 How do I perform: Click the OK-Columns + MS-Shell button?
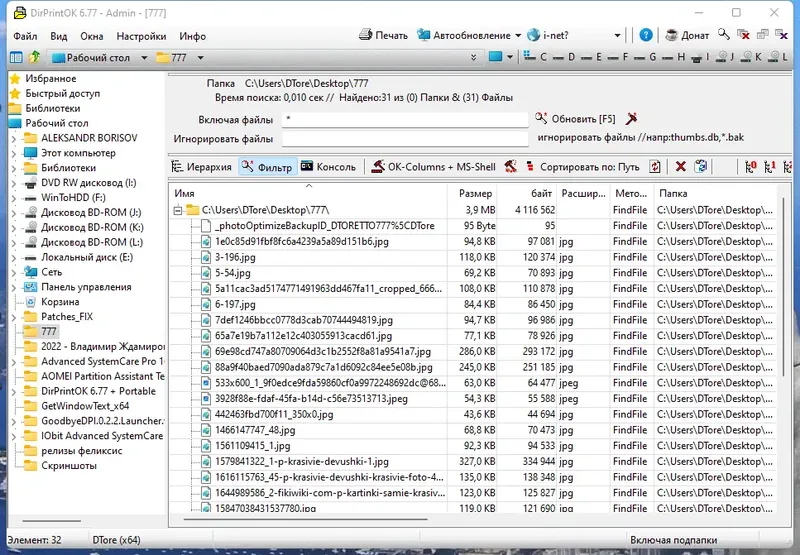pyautogui.click(x=433, y=167)
